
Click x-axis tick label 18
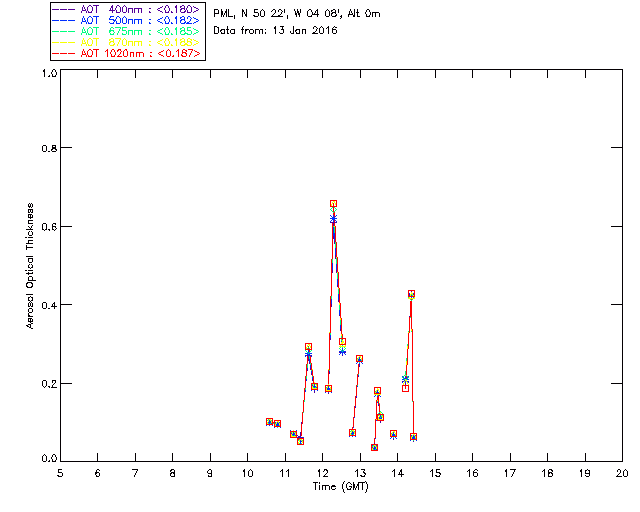tap(548, 473)
